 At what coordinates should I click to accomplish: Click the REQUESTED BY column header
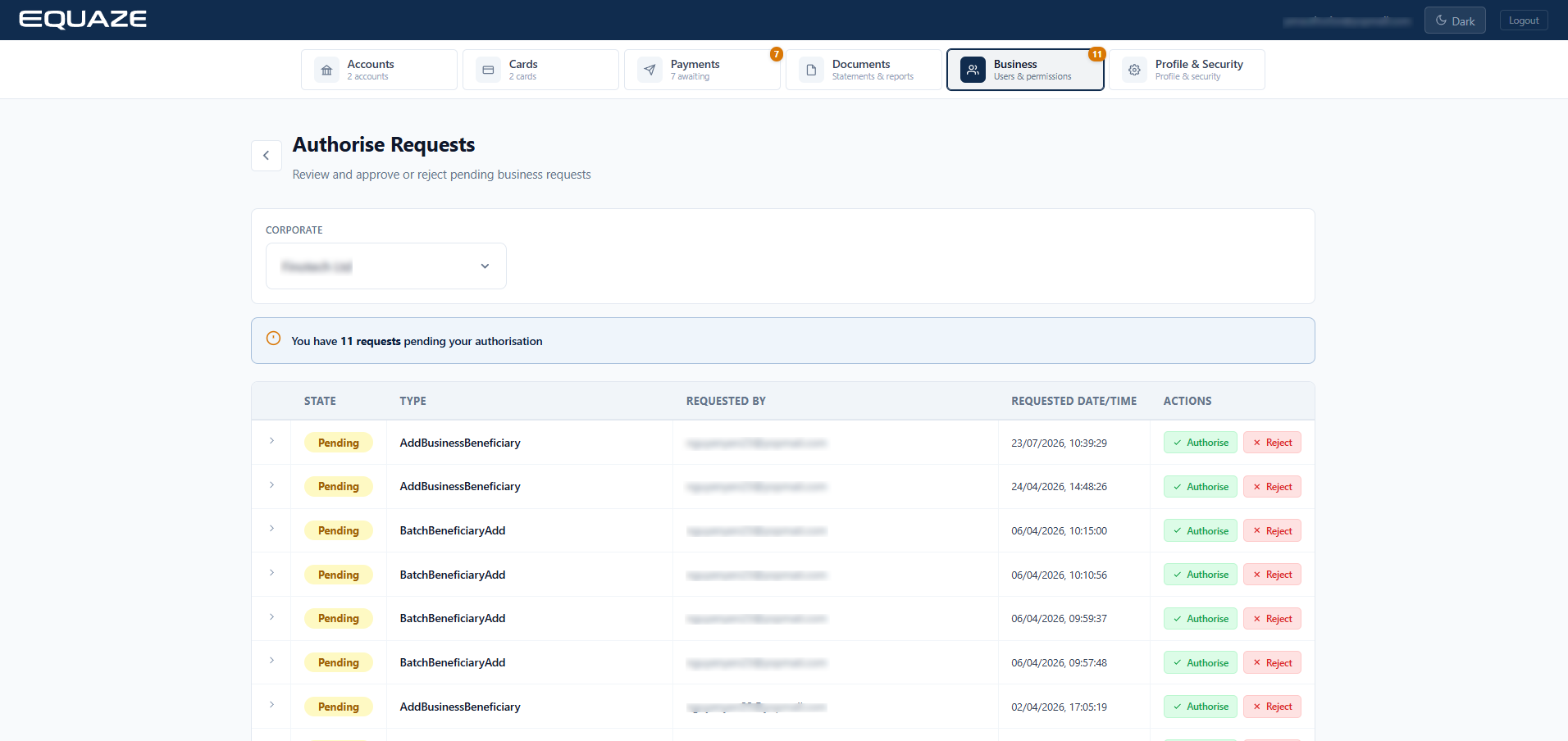pyautogui.click(x=726, y=401)
